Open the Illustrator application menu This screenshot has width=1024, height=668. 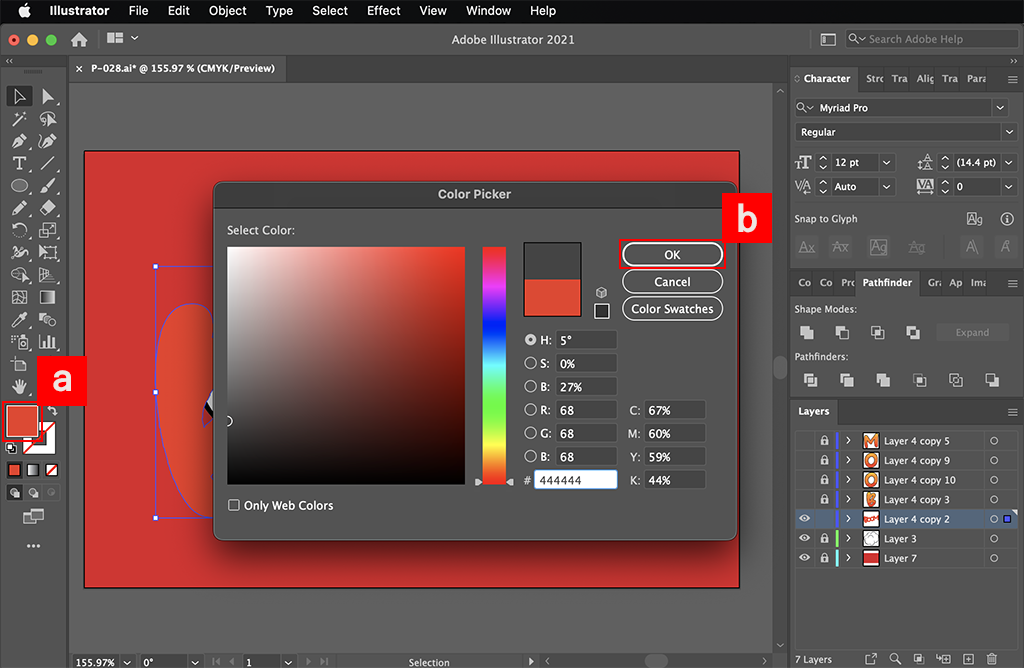(79, 10)
